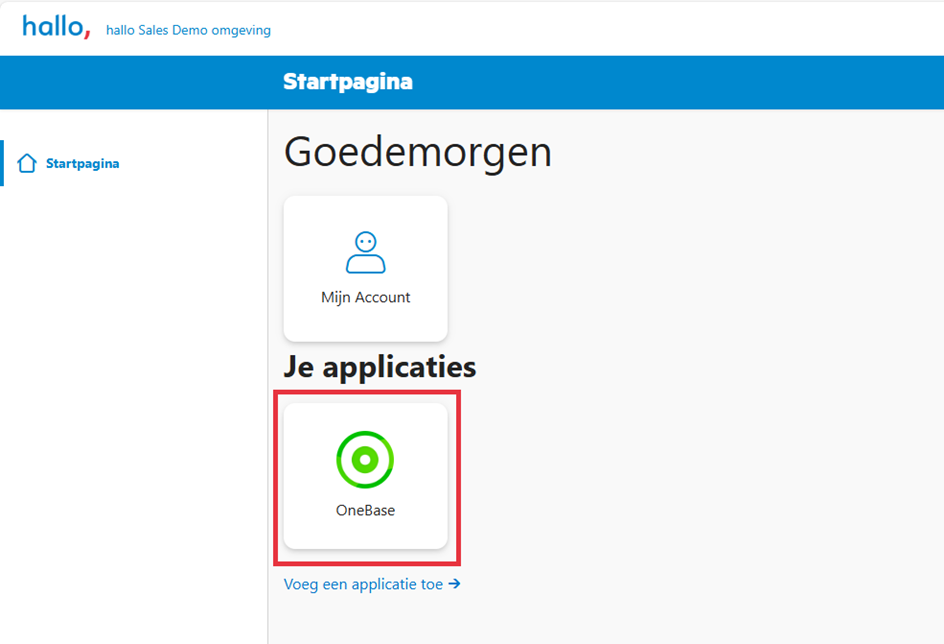Click the Mijn Account tile card
Image resolution: width=944 pixels, height=644 pixels.
365,268
